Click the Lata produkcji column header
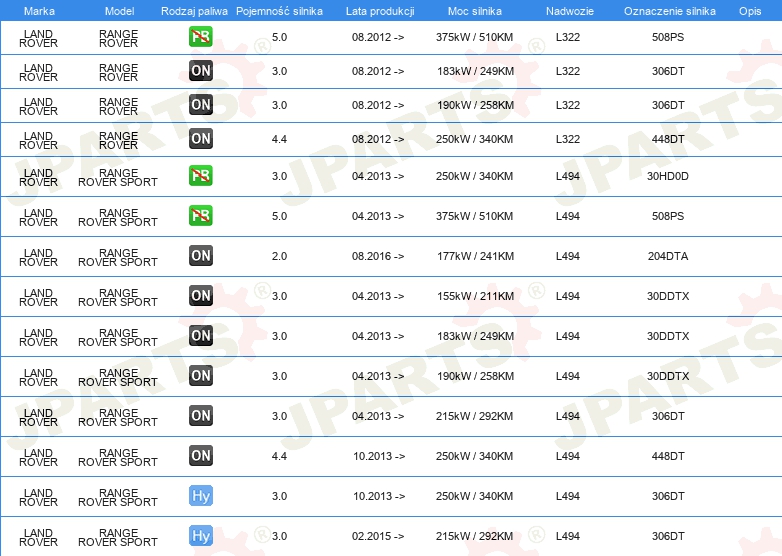782x556 pixels. pyautogui.click(x=380, y=11)
